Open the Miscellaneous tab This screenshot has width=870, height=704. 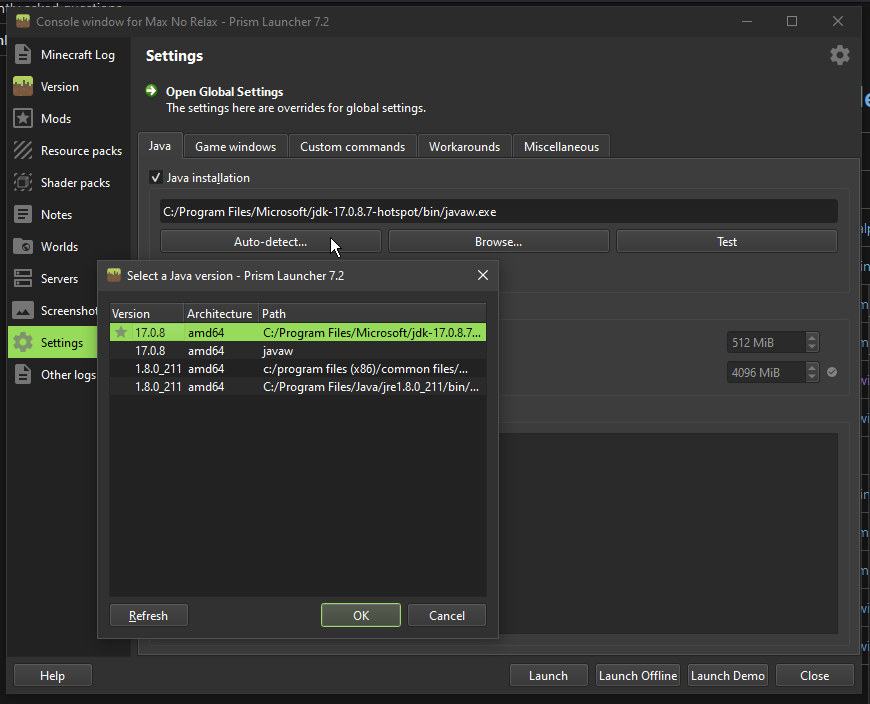click(562, 146)
